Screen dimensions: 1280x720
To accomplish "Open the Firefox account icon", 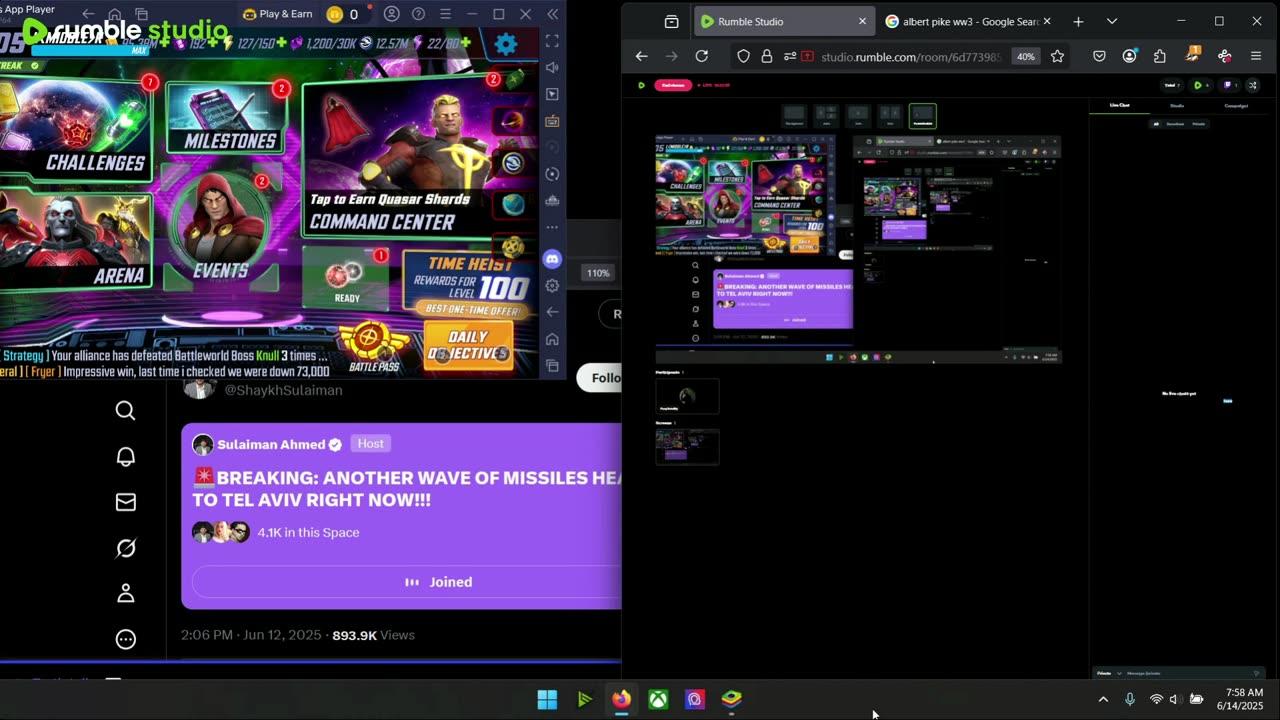I will (1129, 57).
